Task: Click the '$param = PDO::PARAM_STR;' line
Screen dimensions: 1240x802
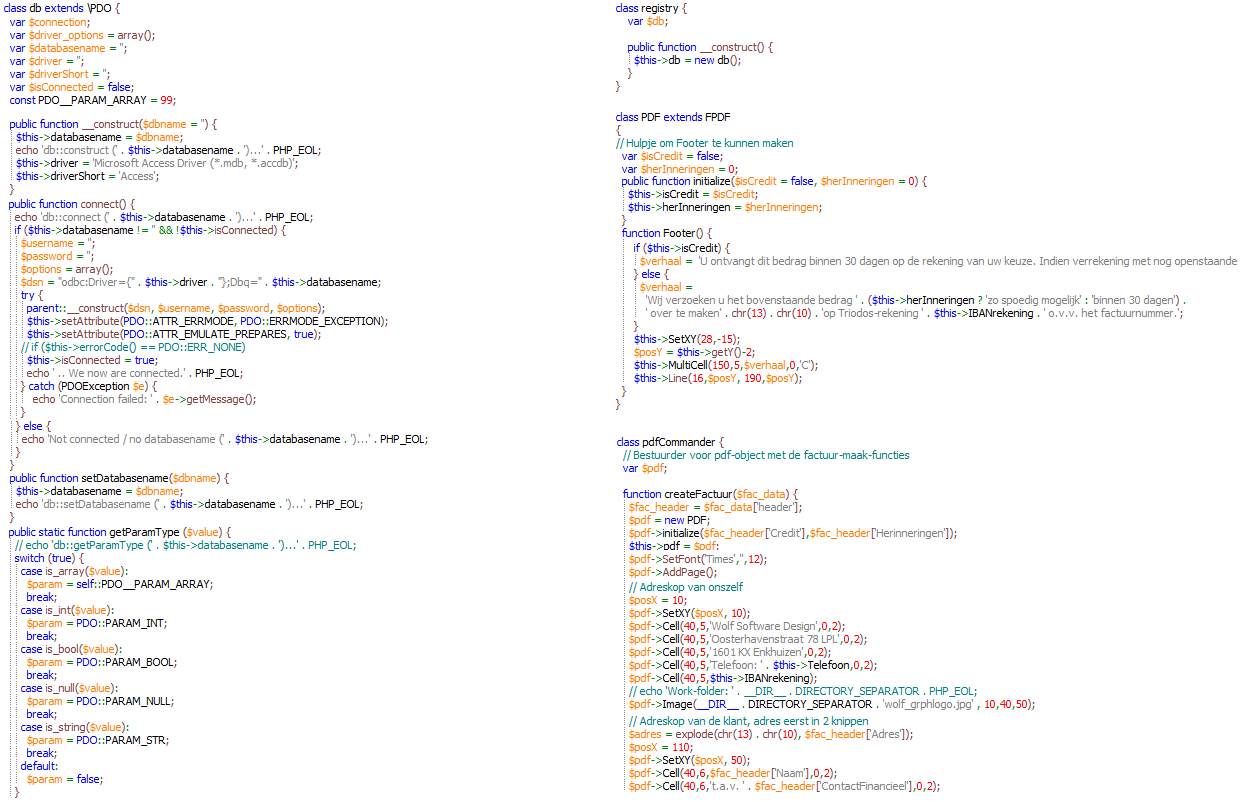Action: pos(97,740)
